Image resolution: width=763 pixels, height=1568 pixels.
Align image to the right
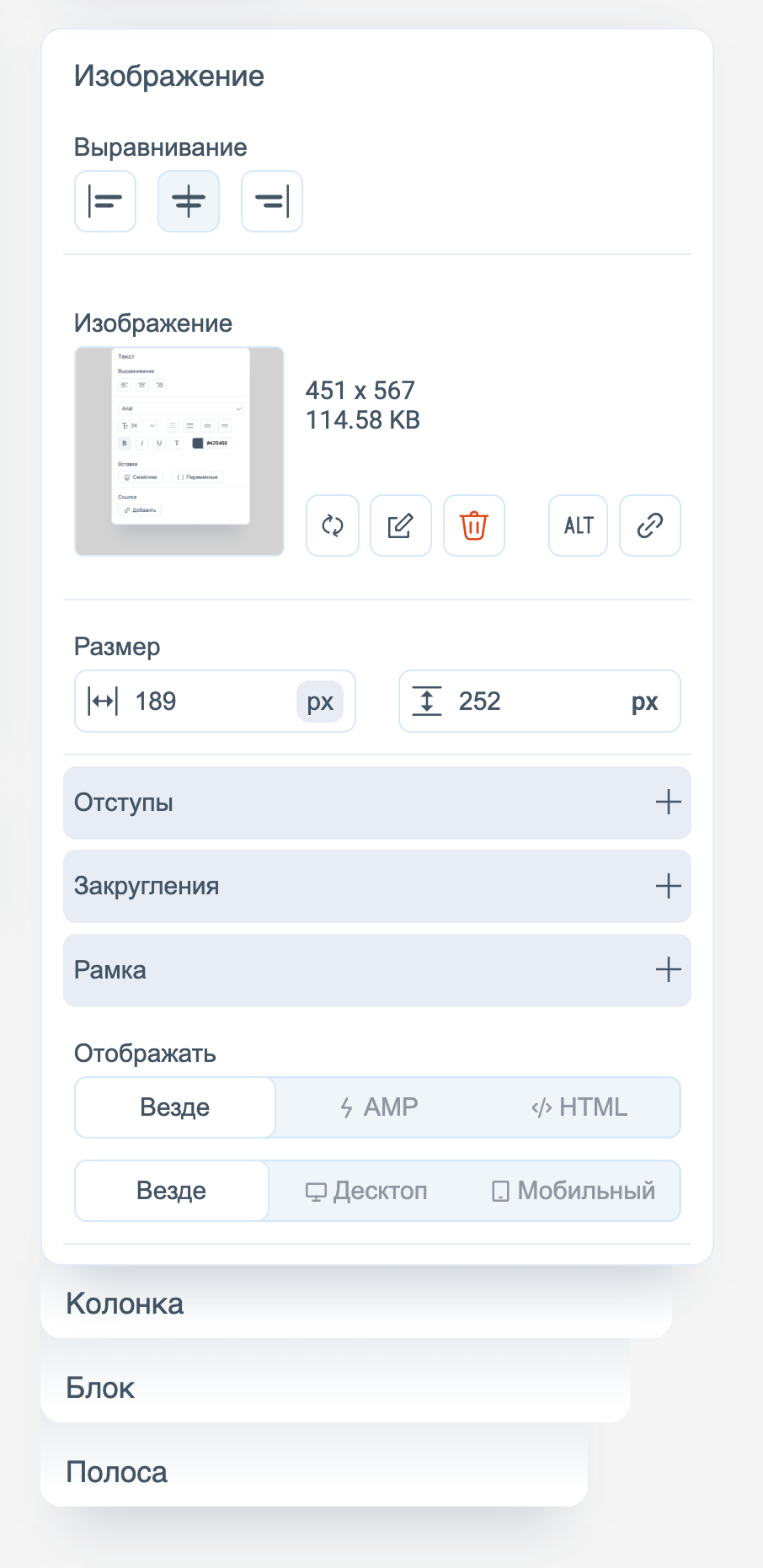click(271, 201)
